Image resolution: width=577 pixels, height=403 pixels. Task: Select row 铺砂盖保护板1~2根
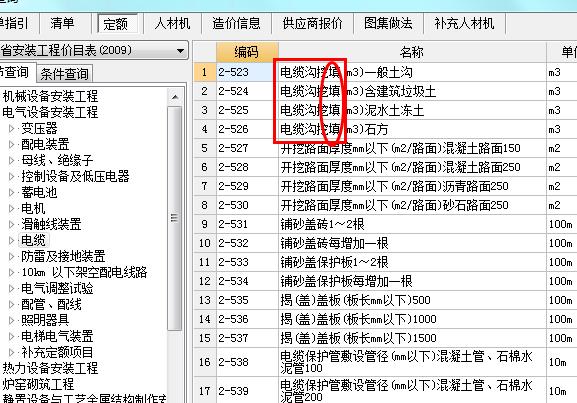pos(412,262)
